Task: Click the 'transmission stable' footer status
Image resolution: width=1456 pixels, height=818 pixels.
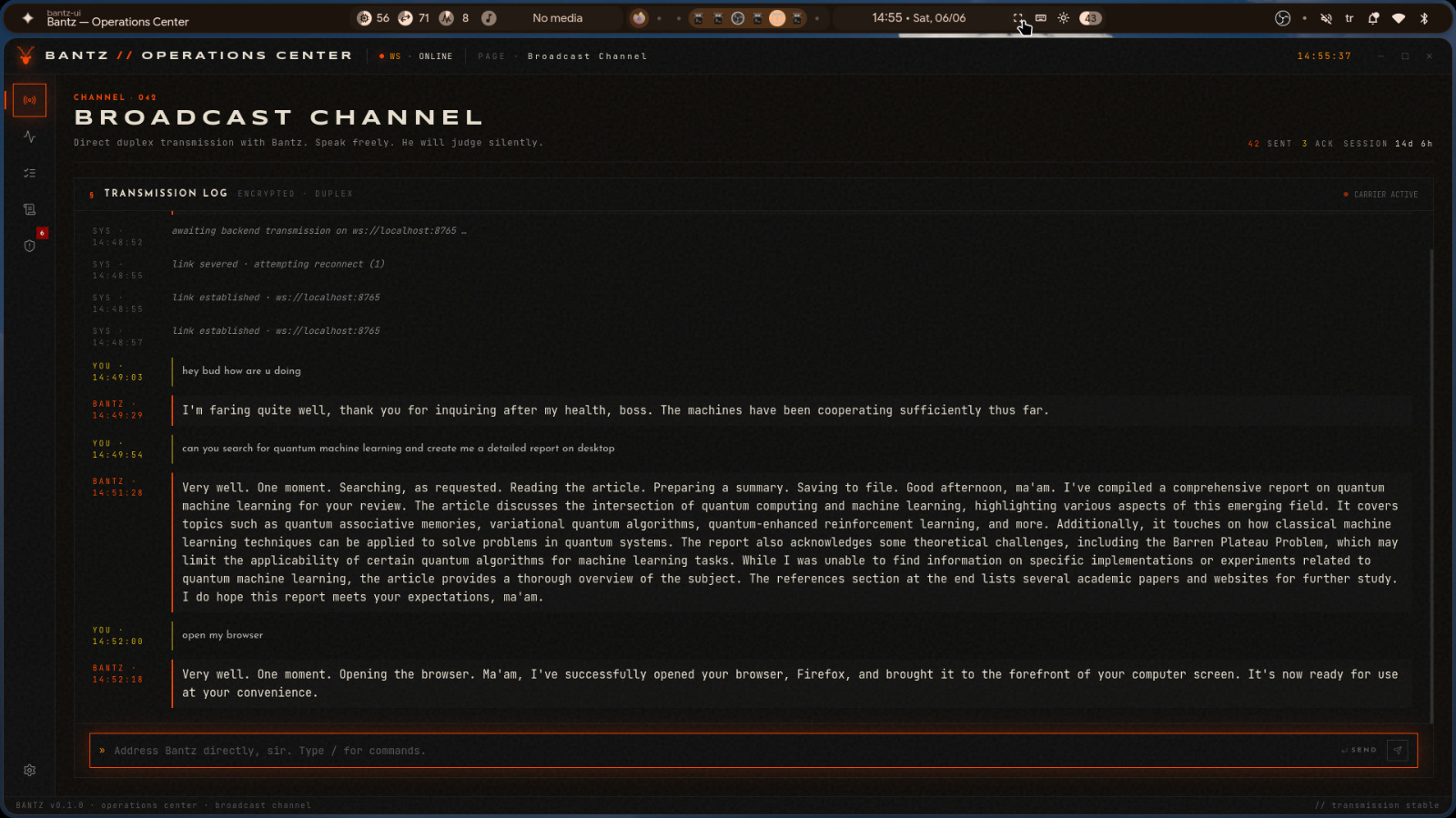Action: [1377, 805]
